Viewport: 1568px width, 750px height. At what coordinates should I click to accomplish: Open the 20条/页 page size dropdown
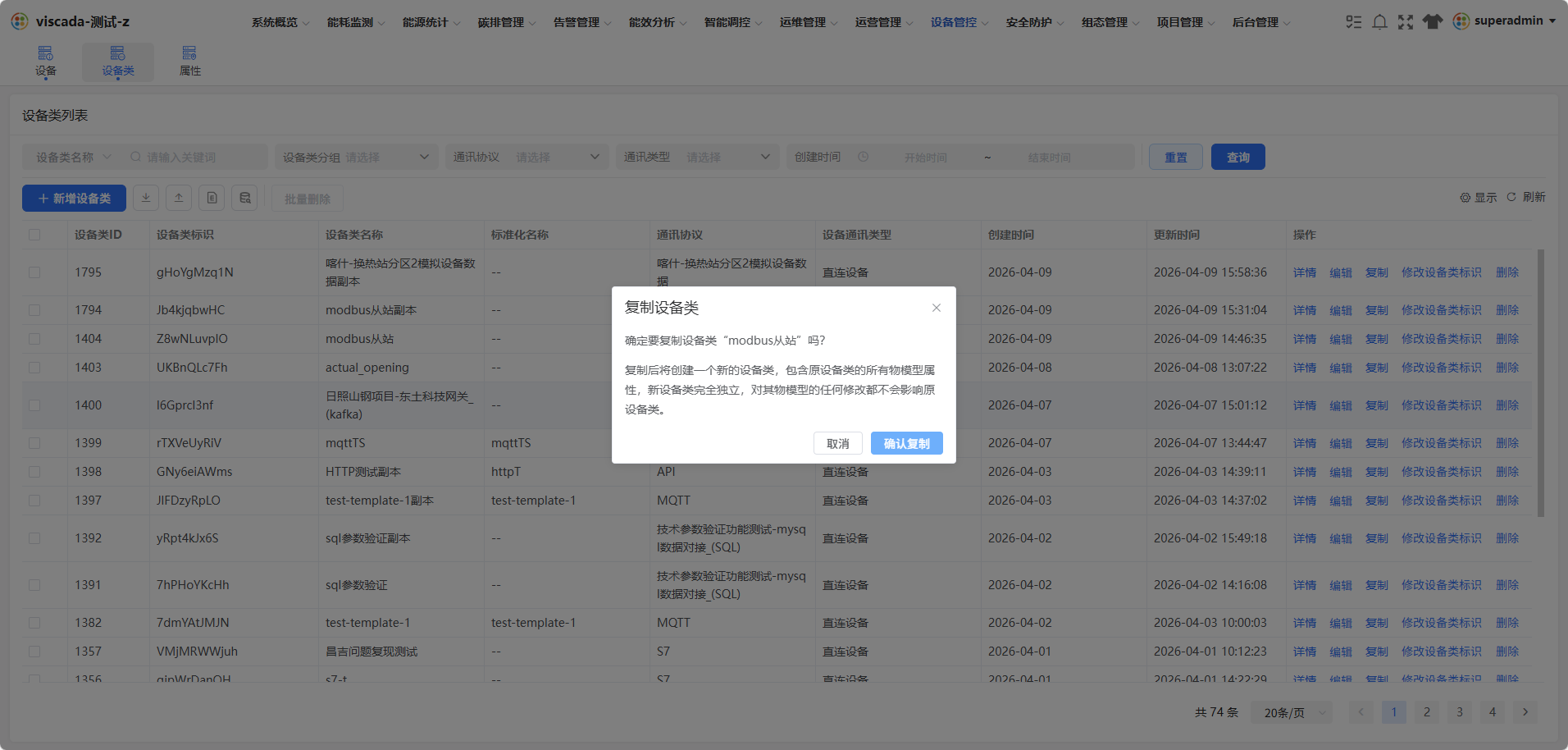[1292, 712]
